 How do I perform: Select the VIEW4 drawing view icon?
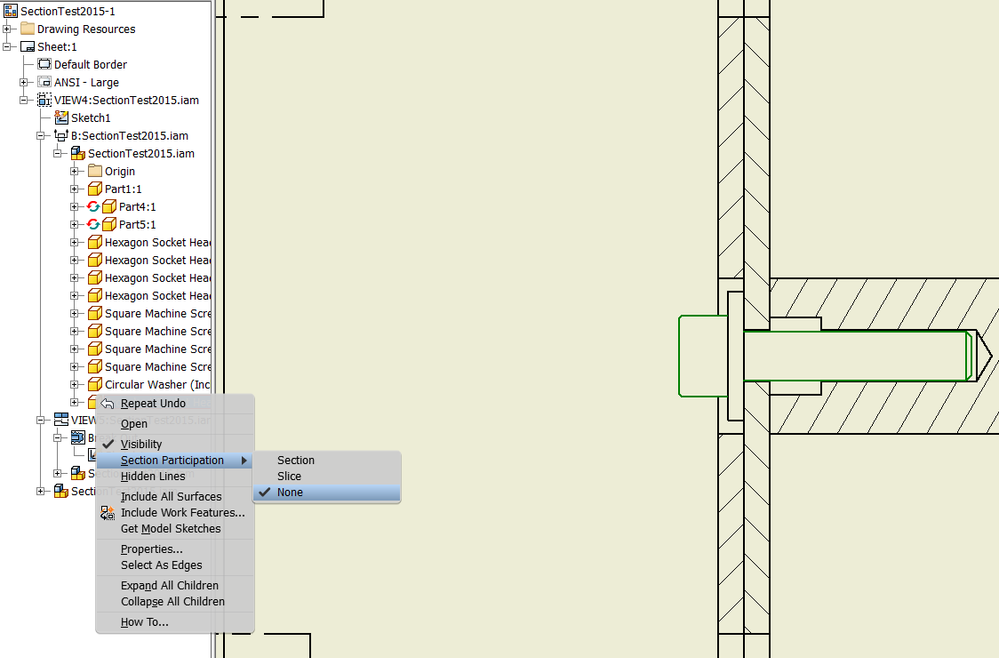(45, 100)
